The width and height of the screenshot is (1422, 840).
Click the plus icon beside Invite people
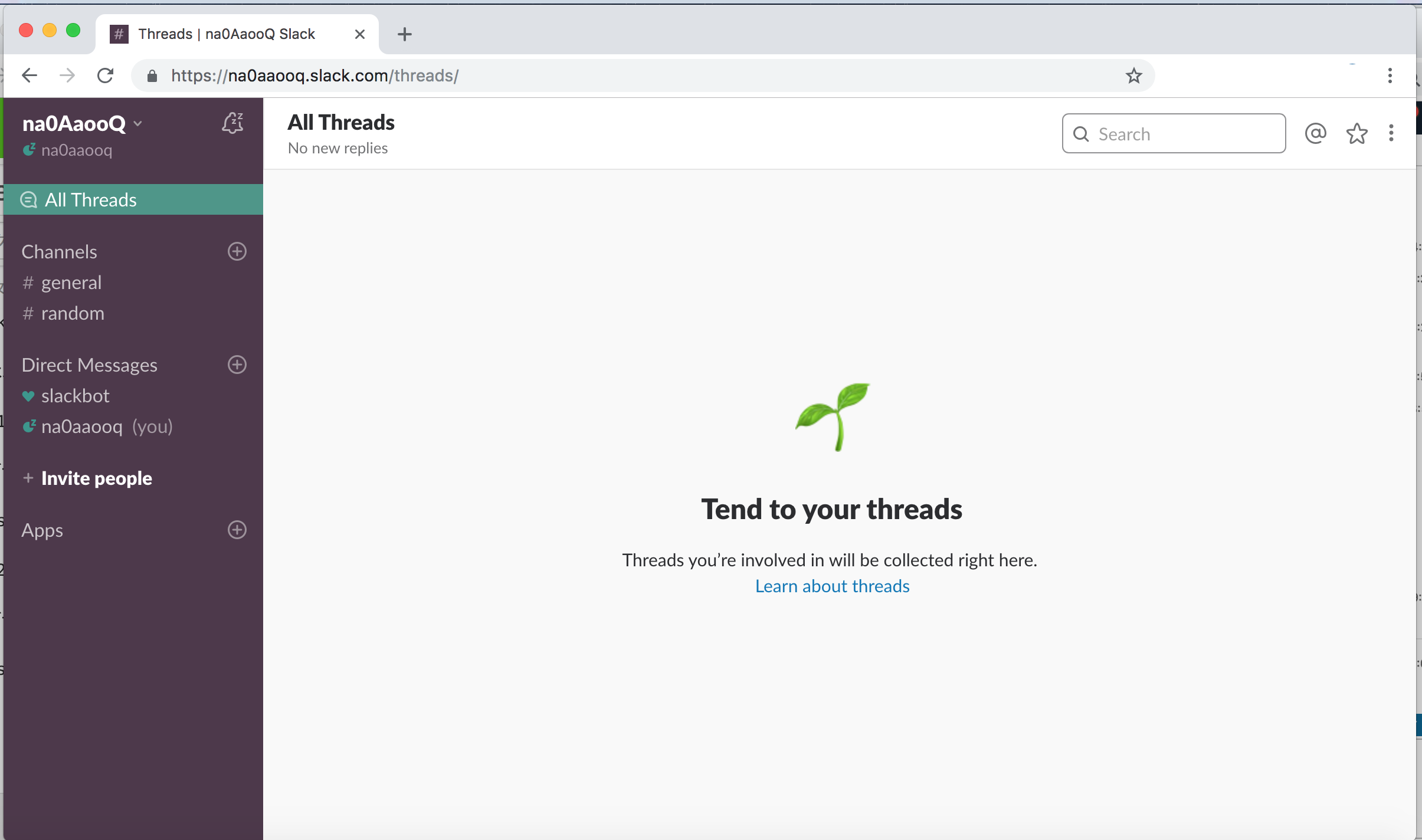tap(28, 478)
